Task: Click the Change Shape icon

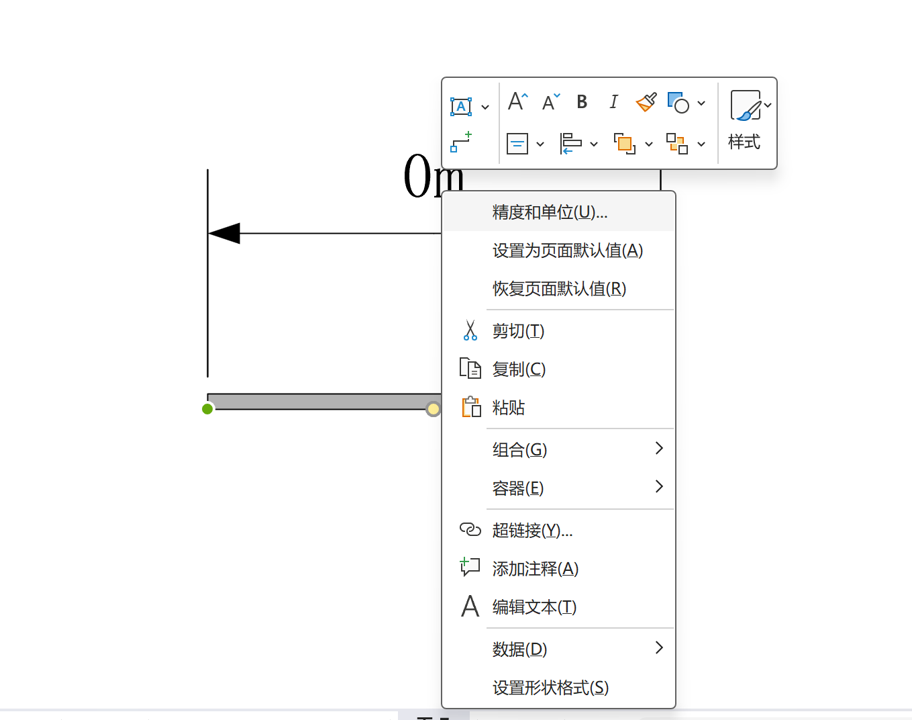Action: click(678, 102)
